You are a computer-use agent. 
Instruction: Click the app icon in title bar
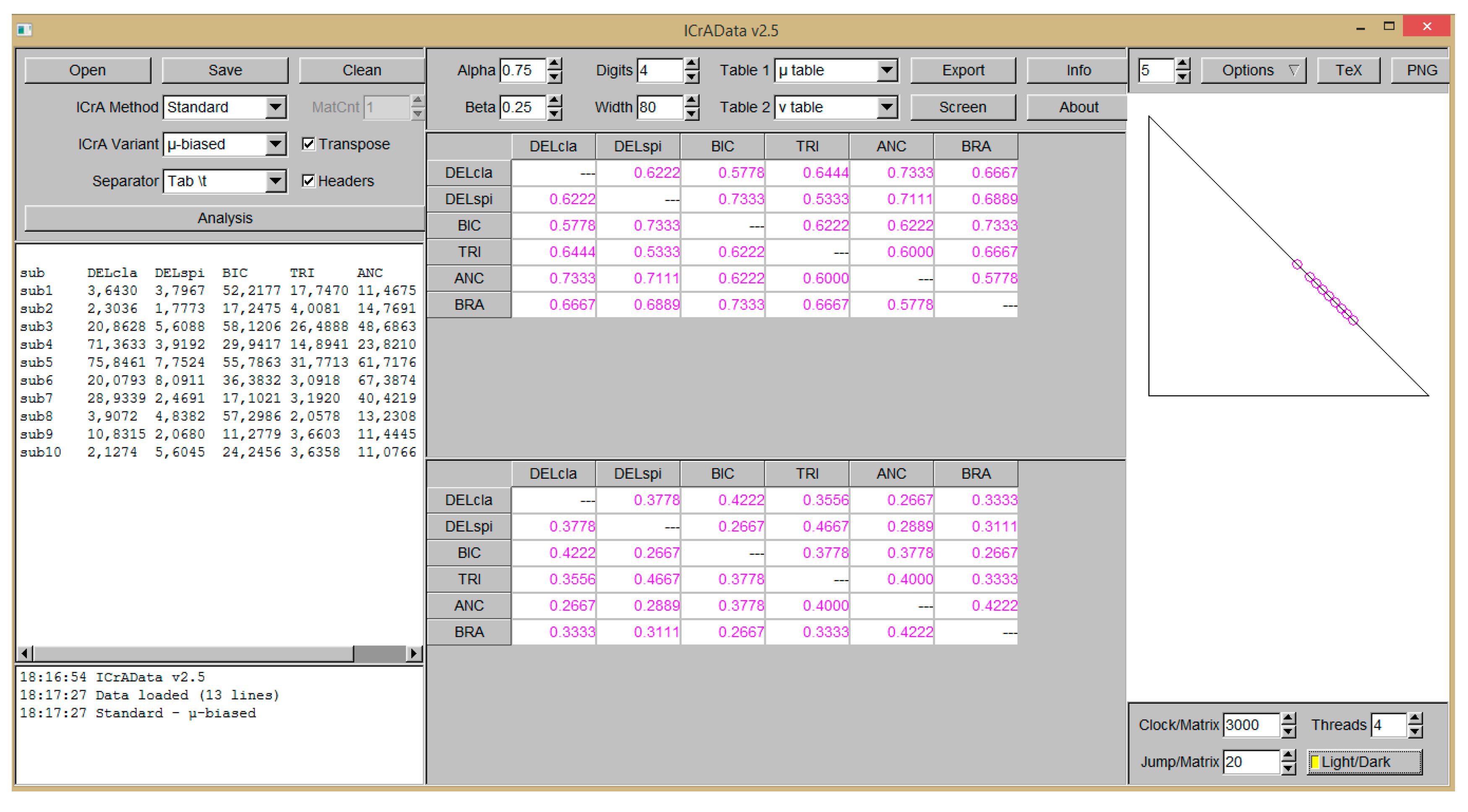tap(24, 29)
